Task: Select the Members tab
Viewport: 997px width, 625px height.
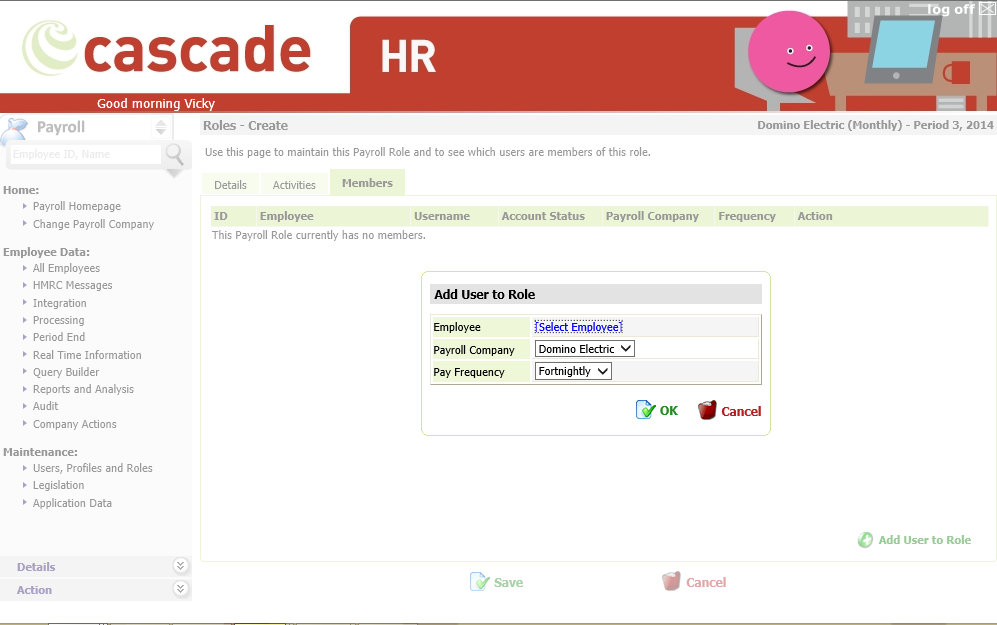Action: [367, 183]
